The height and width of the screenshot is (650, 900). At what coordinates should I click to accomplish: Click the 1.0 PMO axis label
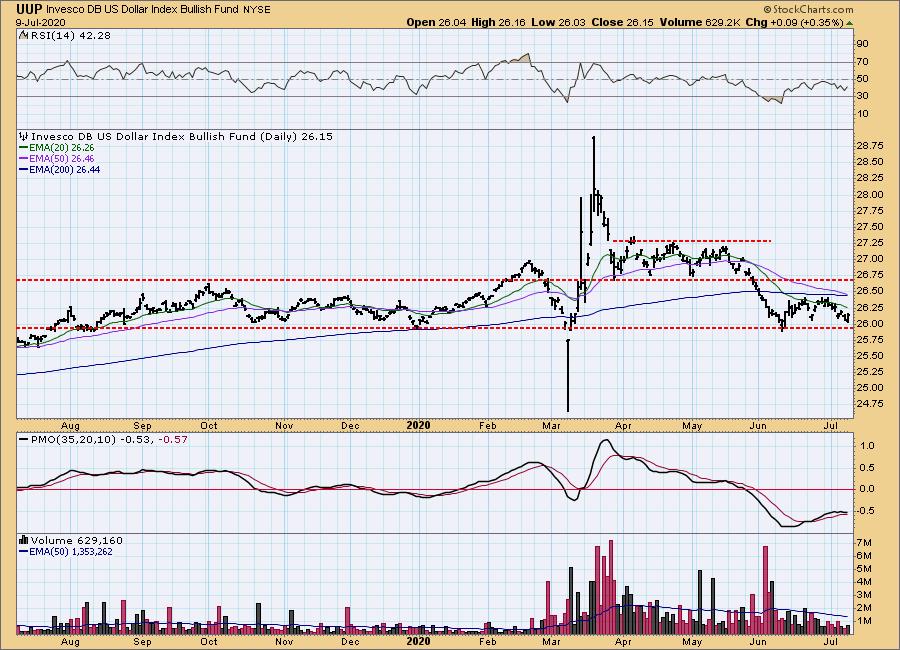point(867,446)
